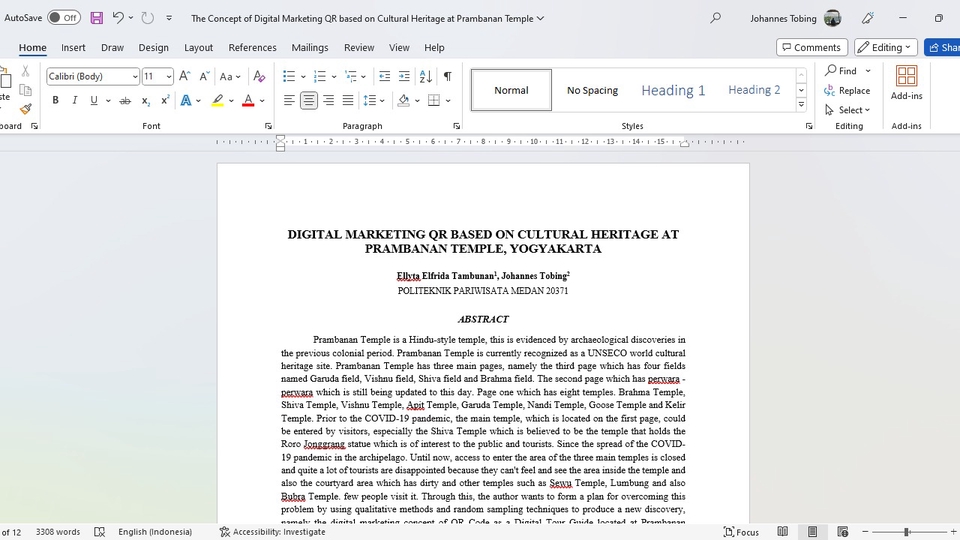Open the Paragraph settings dialog launcher
The width and height of the screenshot is (960, 540).
click(x=456, y=126)
